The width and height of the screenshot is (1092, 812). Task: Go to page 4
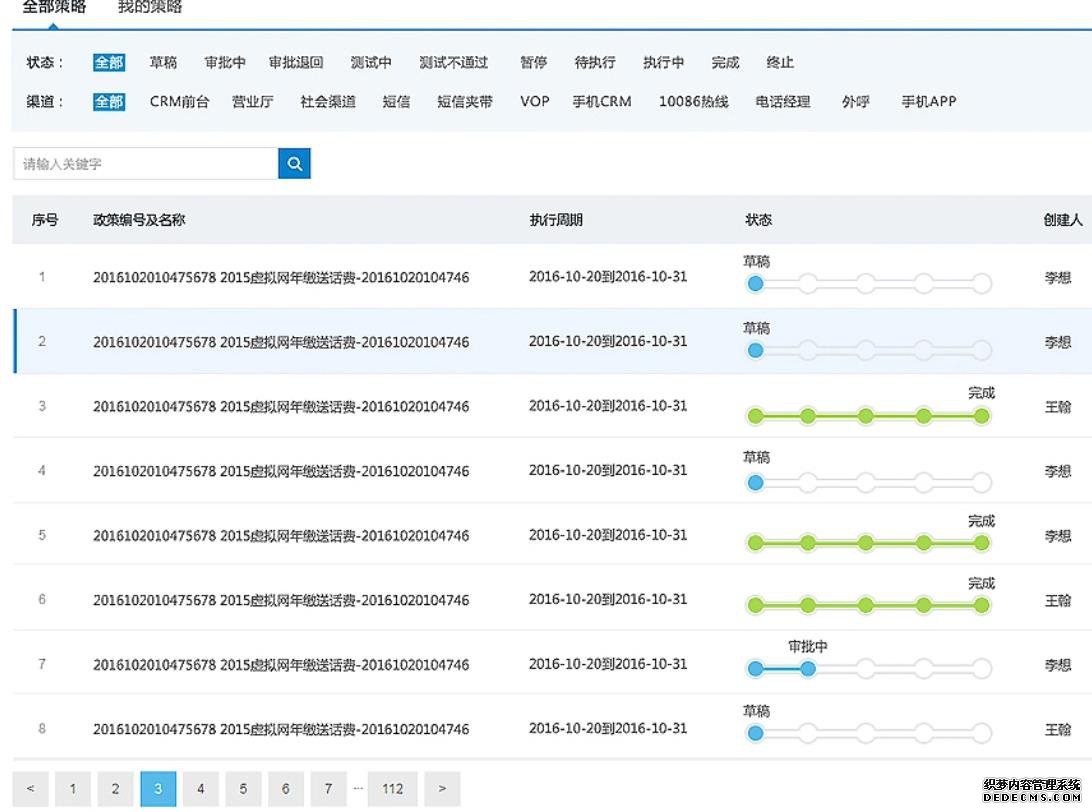201,788
